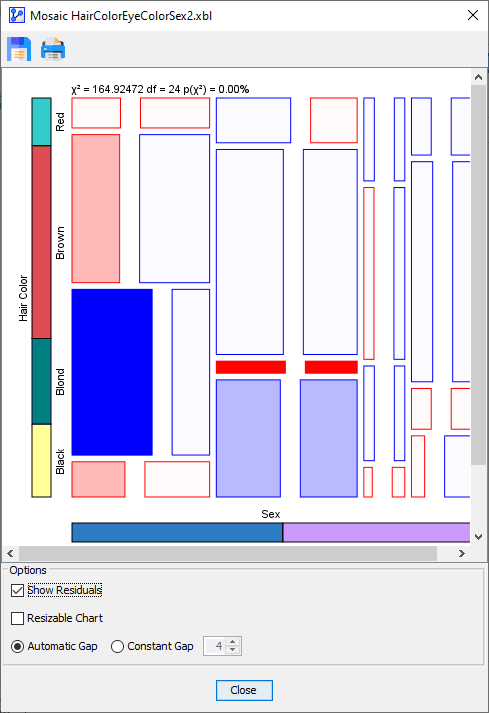
Task: Click the purple segment of Sex bar
Action: tap(377, 532)
